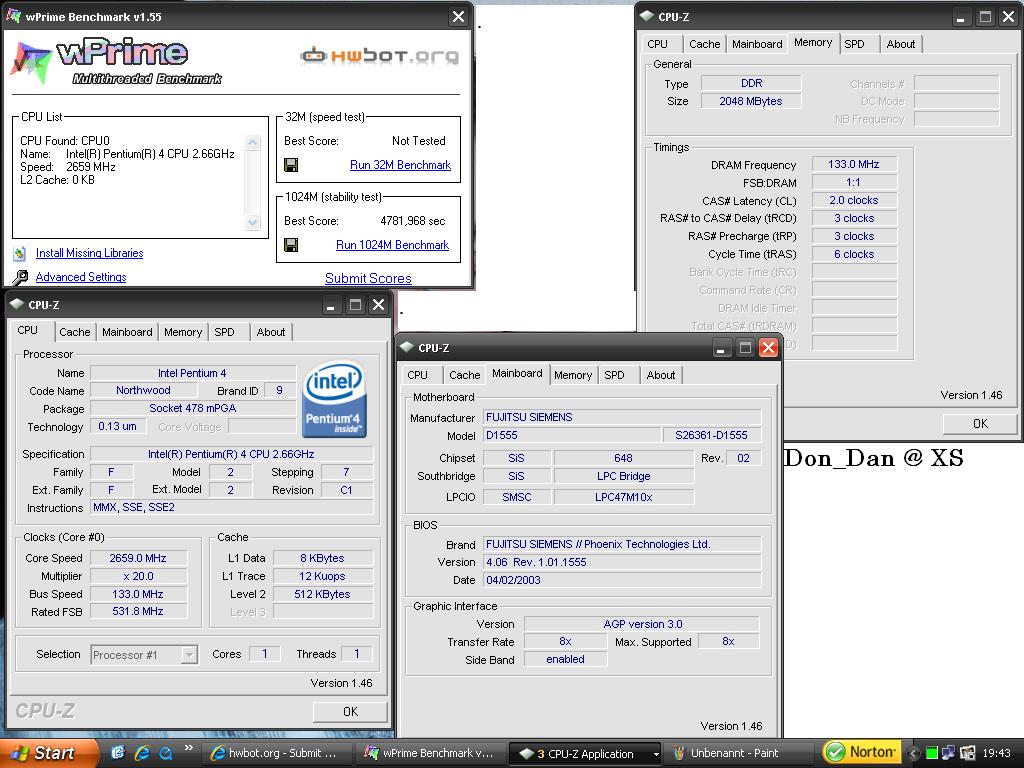
Task: Click the Best Score 4781,968 sec text
Action: 413,221
